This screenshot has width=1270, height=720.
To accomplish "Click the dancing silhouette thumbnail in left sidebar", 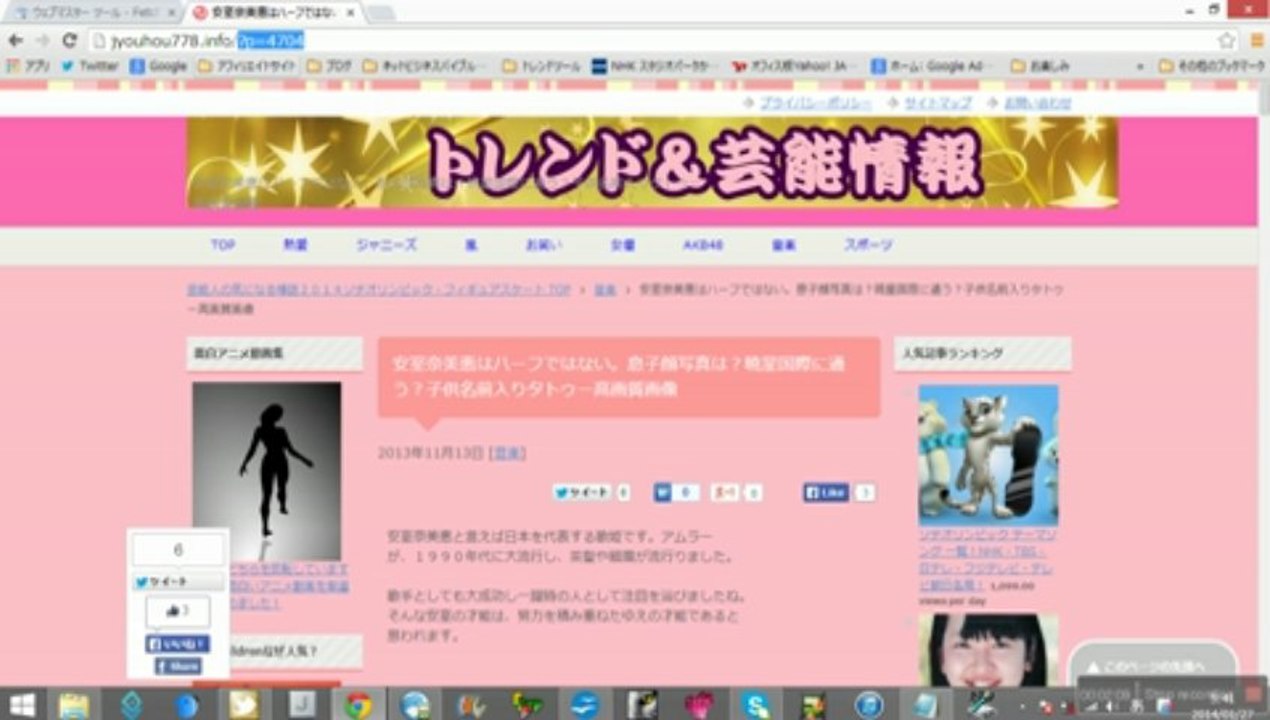I will [x=266, y=470].
